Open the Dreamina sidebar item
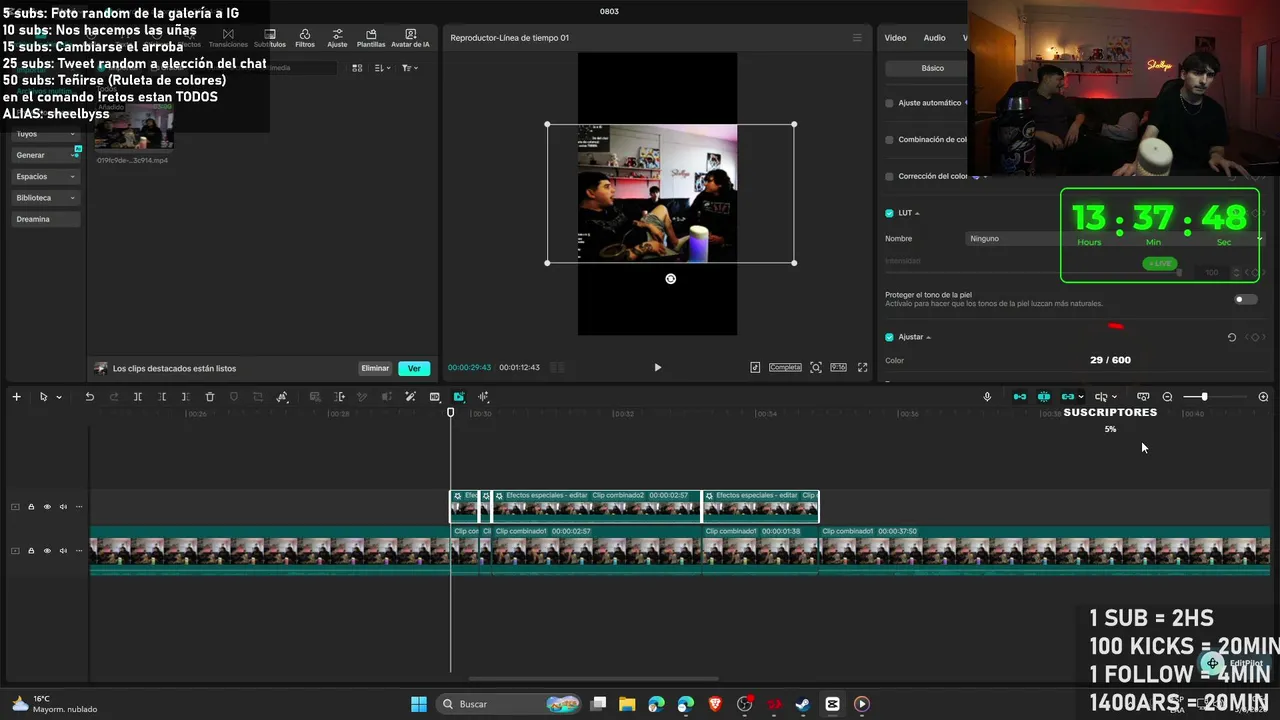Screen dimensions: 1280x720 46,219
